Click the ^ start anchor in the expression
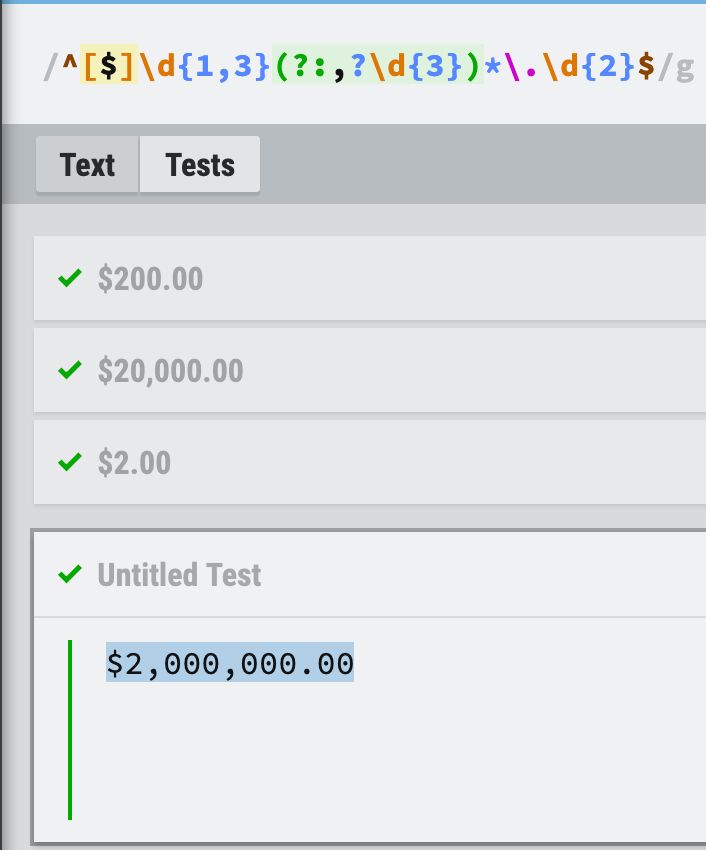This screenshot has height=850, width=706. pyautogui.click(x=69, y=67)
